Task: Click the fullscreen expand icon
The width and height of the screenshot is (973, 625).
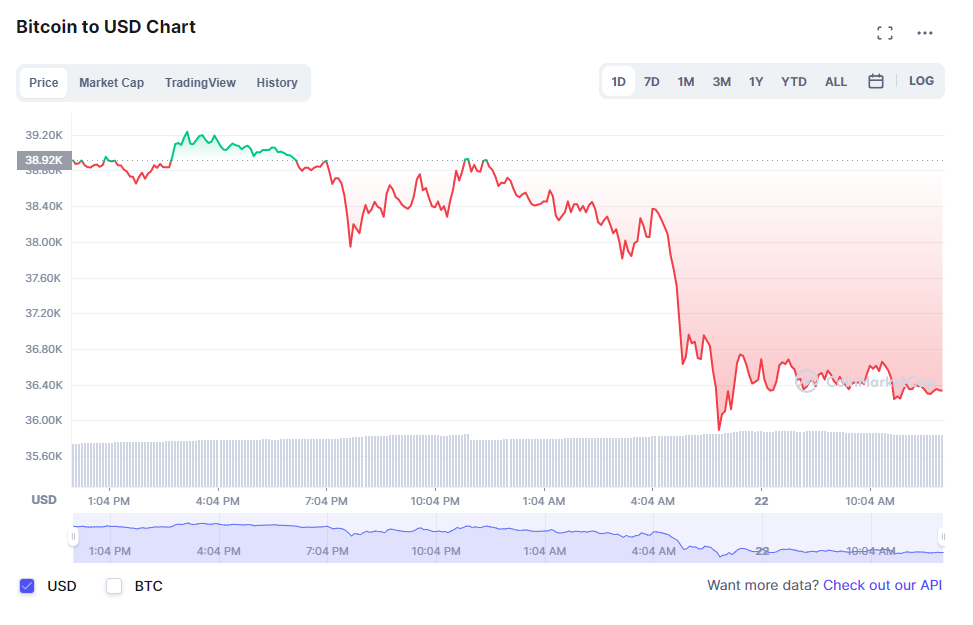Action: 884,33
